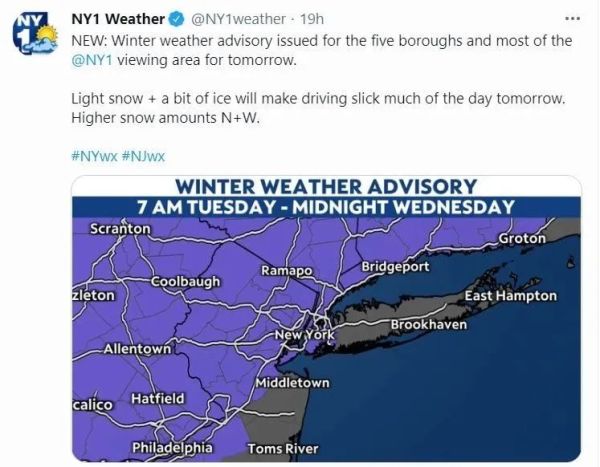Click the East Hampton map label
Screen dimensions: 600x467
pyautogui.click(x=510, y=296)
